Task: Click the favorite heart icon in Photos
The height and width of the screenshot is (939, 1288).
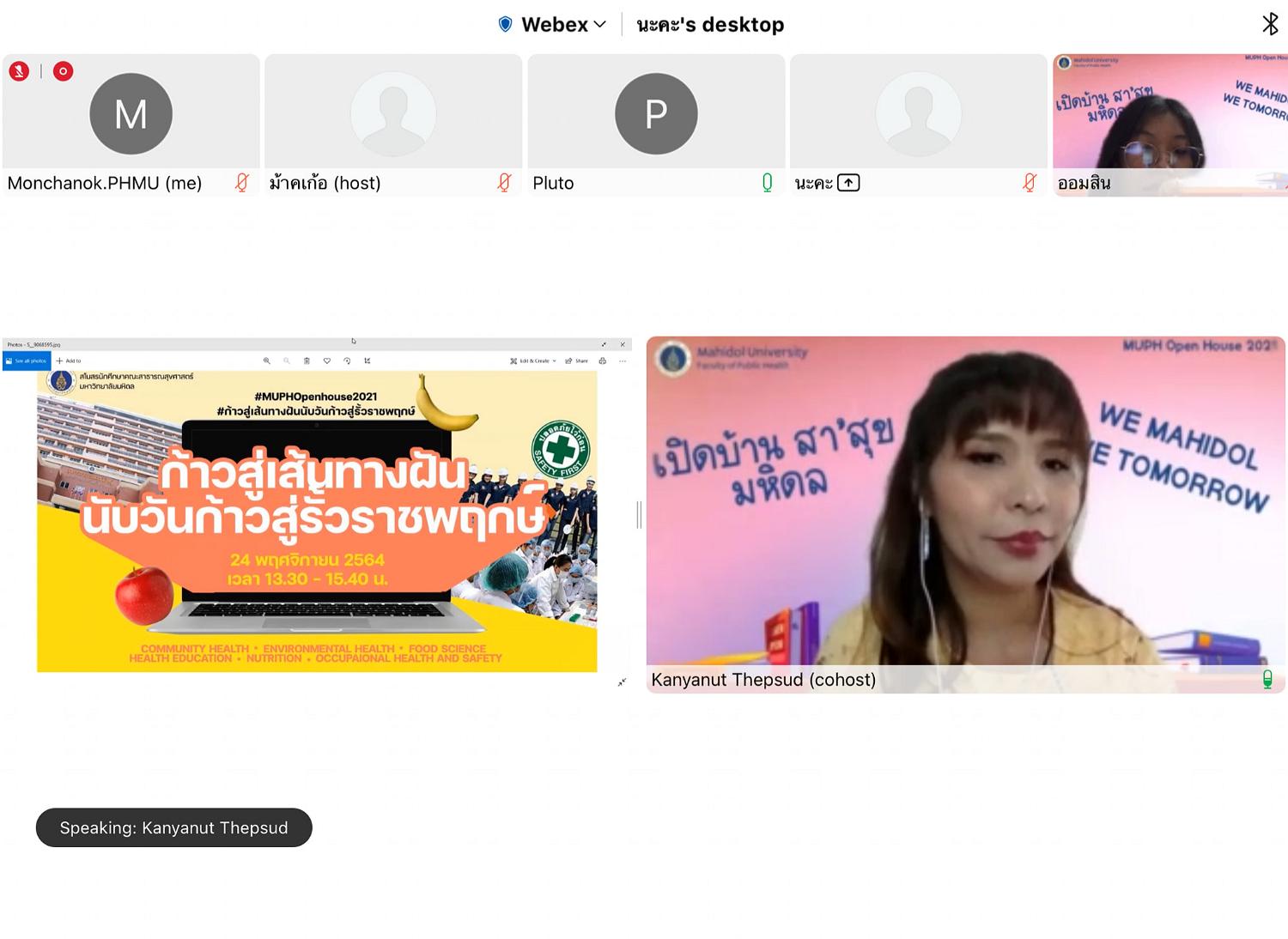Action: click(x=327, y=360)
